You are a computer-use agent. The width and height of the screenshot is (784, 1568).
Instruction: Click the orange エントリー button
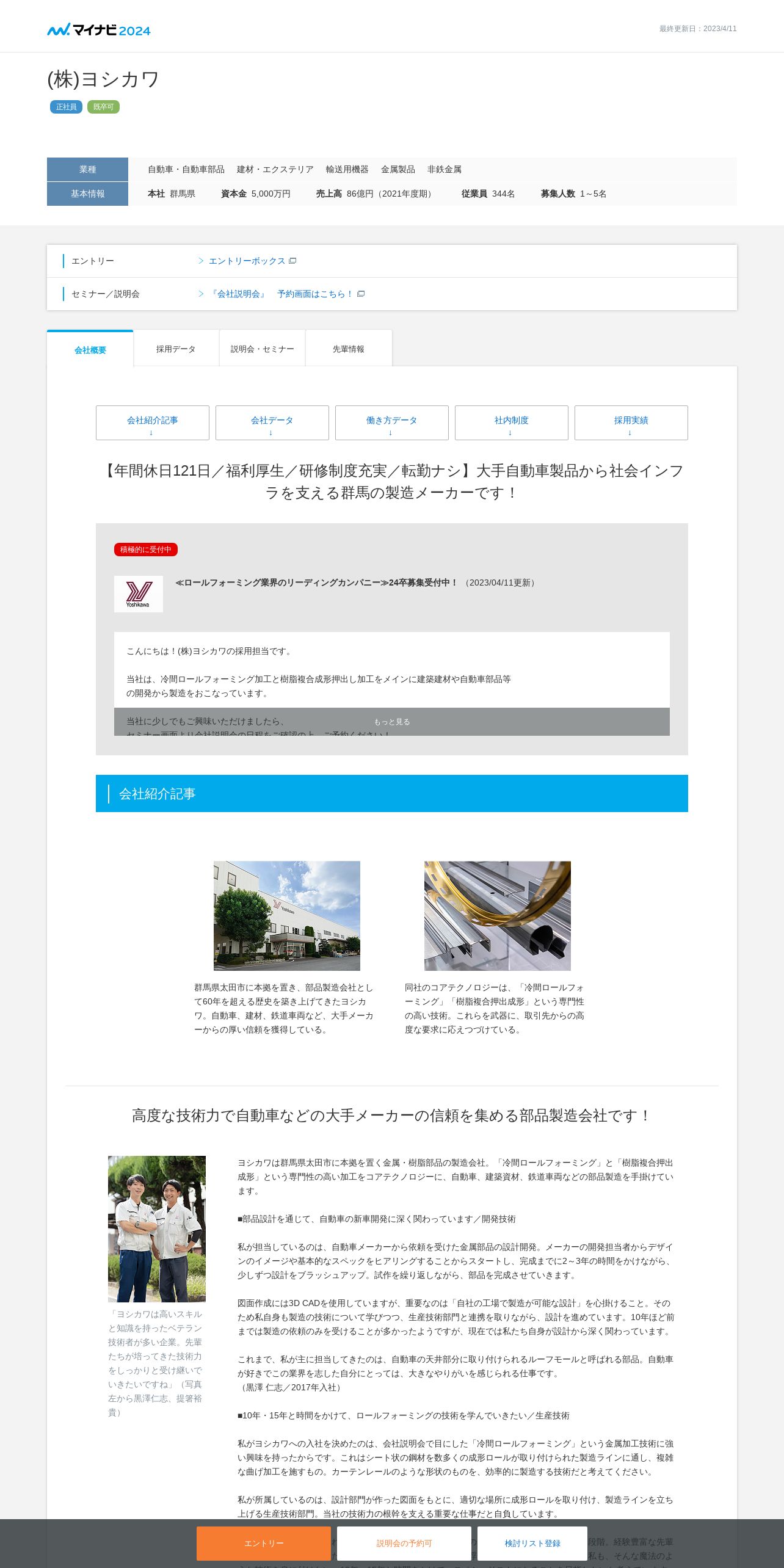[x=264, y=1543]
